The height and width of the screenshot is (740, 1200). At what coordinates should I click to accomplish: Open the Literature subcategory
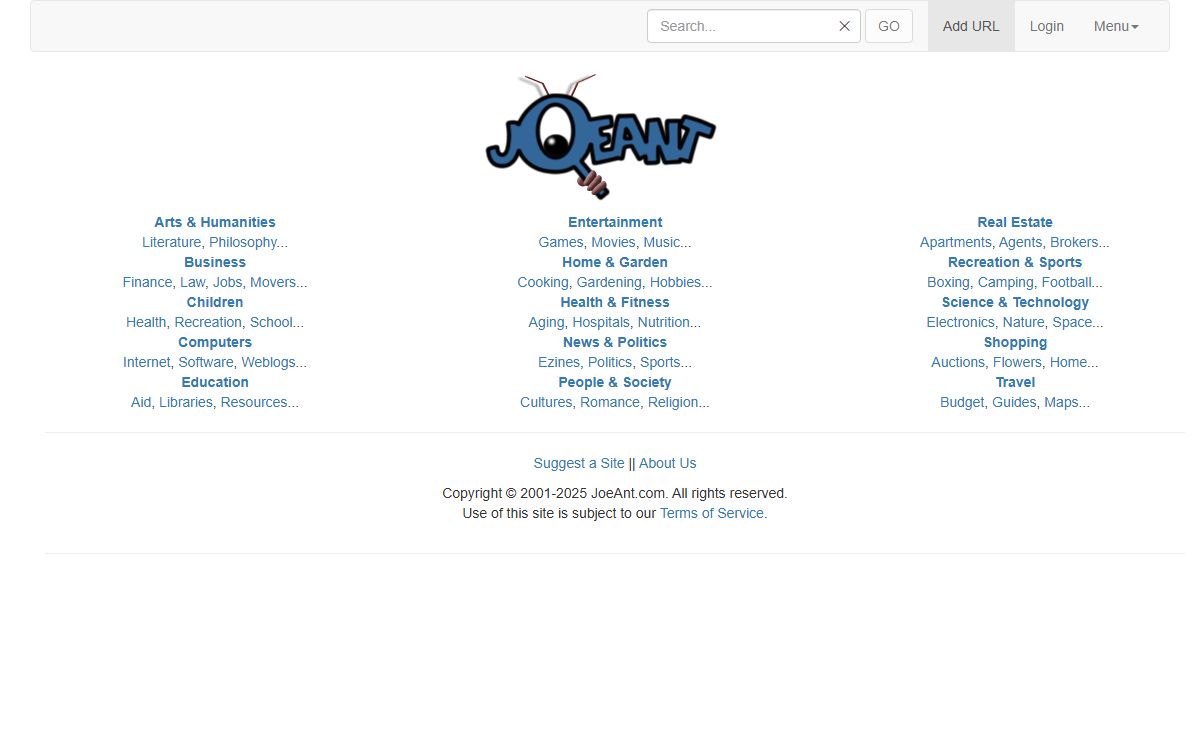coord(171,242)
